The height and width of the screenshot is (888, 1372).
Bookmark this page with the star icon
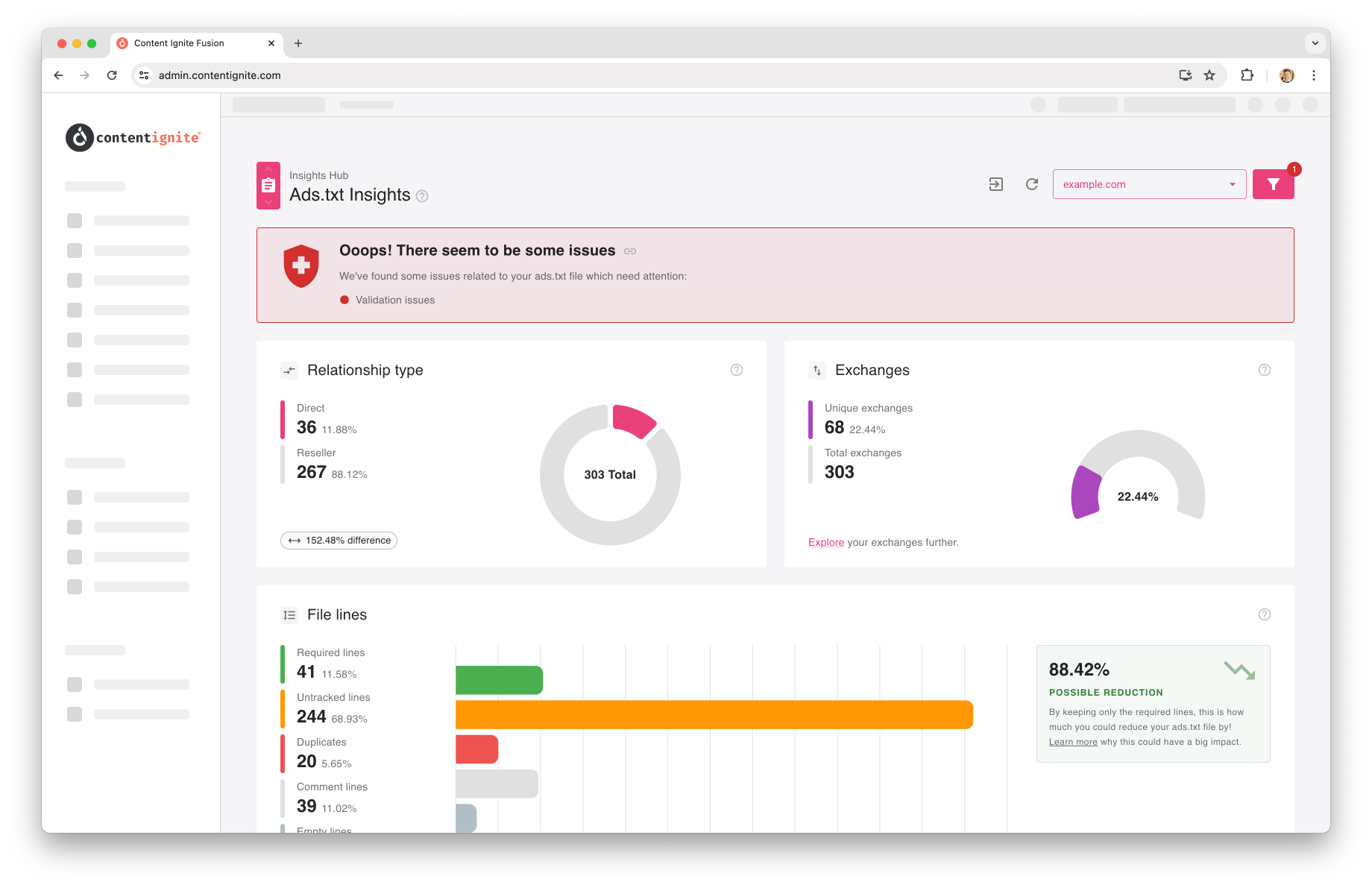click(x=1209, y=75)
